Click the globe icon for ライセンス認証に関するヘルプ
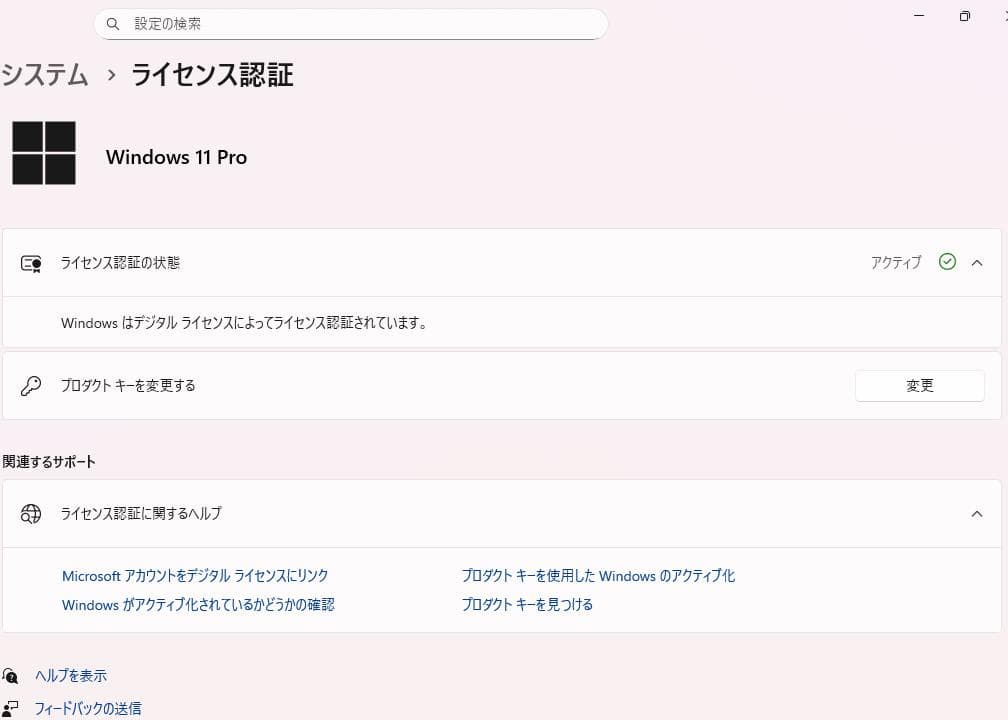1008x720 pixels. 30,513
